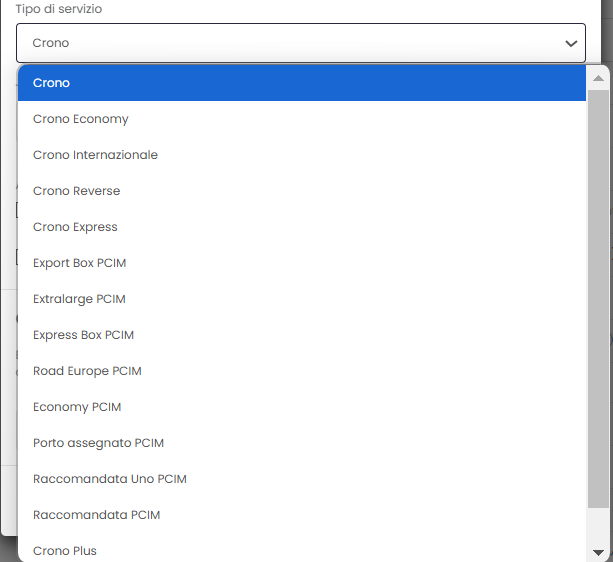
Task: Pick Economy PCIM from dropdown
Action: pyautogui.click(x=302, y=406)
